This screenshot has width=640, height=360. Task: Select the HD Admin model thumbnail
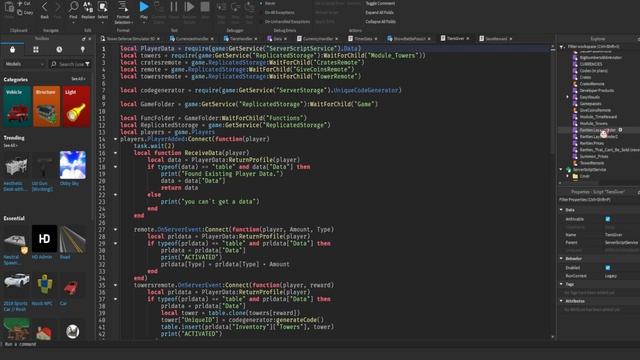(44, 239)
